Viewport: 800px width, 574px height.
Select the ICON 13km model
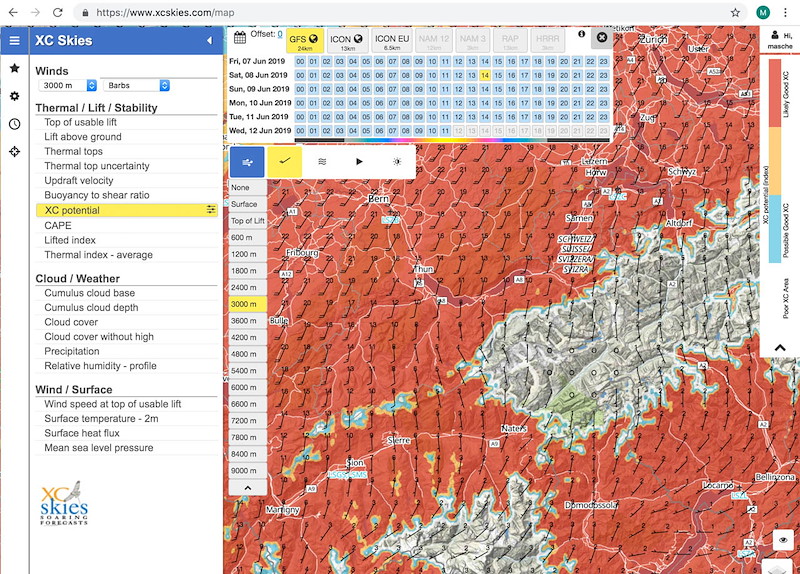347,41
